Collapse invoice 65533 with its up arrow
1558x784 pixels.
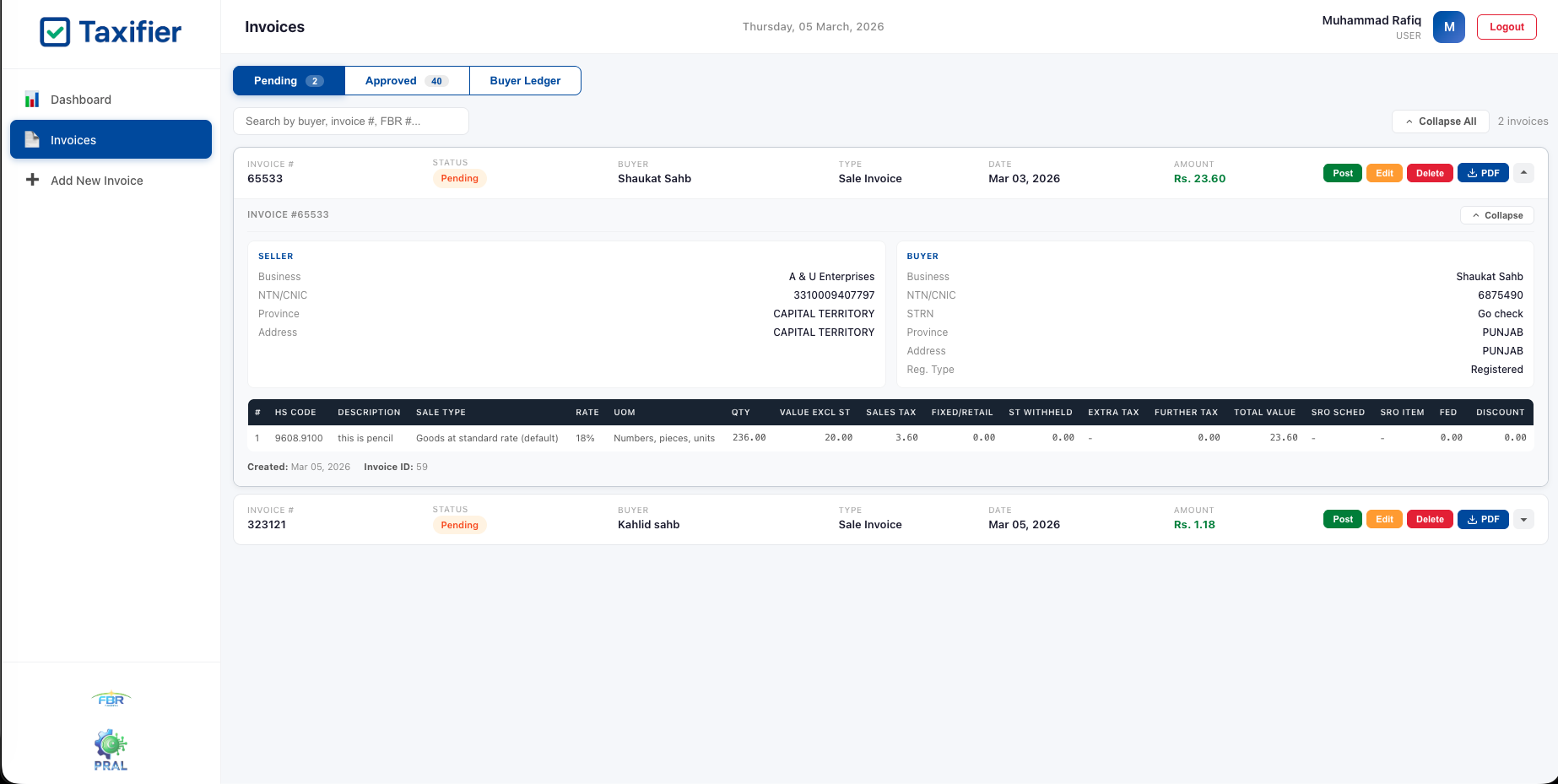pos(1523,172)
